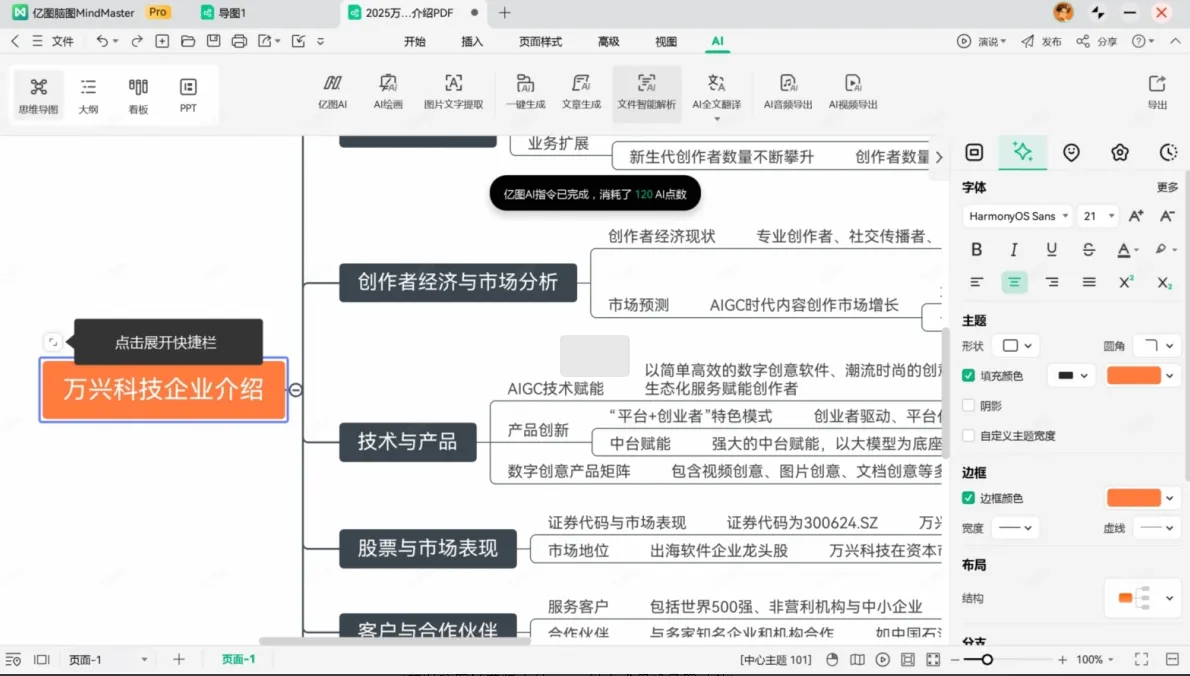This screenshot has width=1190, height=676.
Task: Select 文件智能解析 file analysis tool
Action: pos(646,93)
